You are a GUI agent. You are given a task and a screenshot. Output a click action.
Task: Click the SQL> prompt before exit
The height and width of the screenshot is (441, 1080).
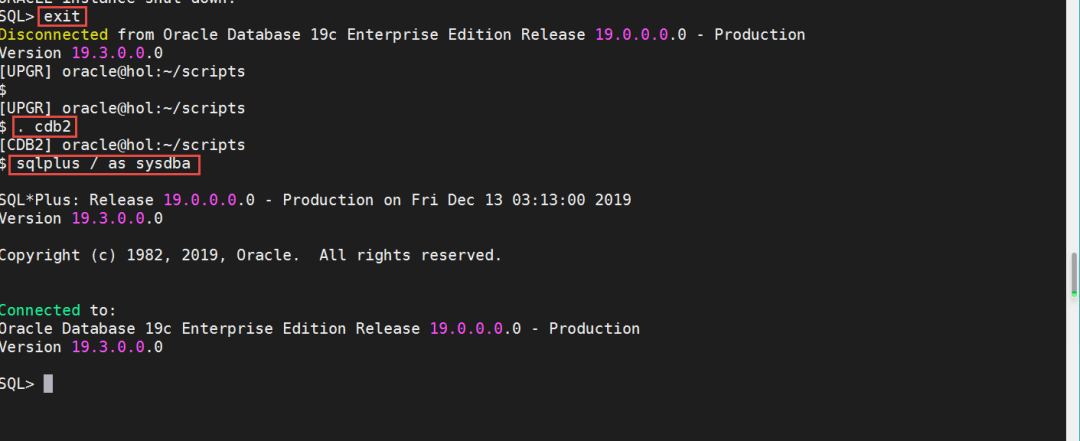(17, 17)
